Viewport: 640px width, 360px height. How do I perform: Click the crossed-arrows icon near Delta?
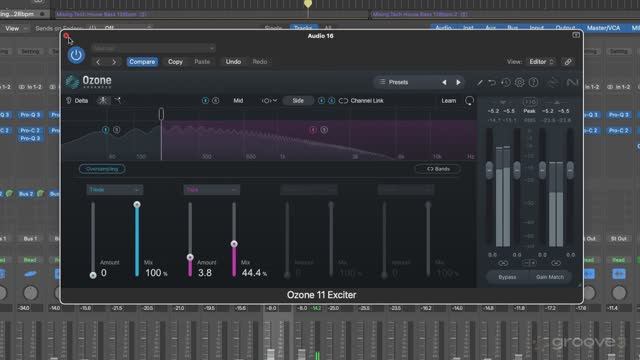point(118,100)
